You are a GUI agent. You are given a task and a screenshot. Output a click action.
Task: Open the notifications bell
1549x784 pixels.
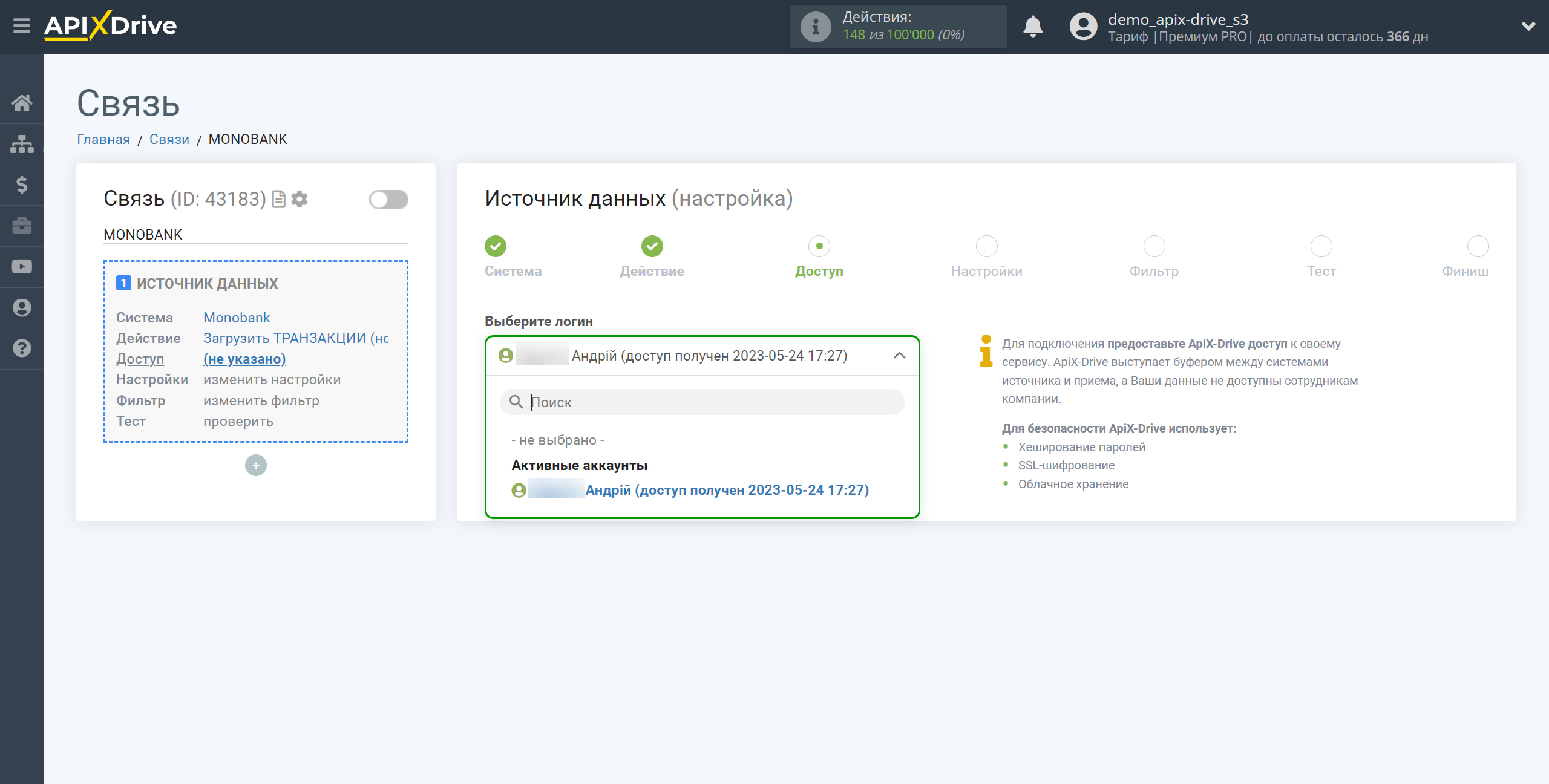point(1033,27)
